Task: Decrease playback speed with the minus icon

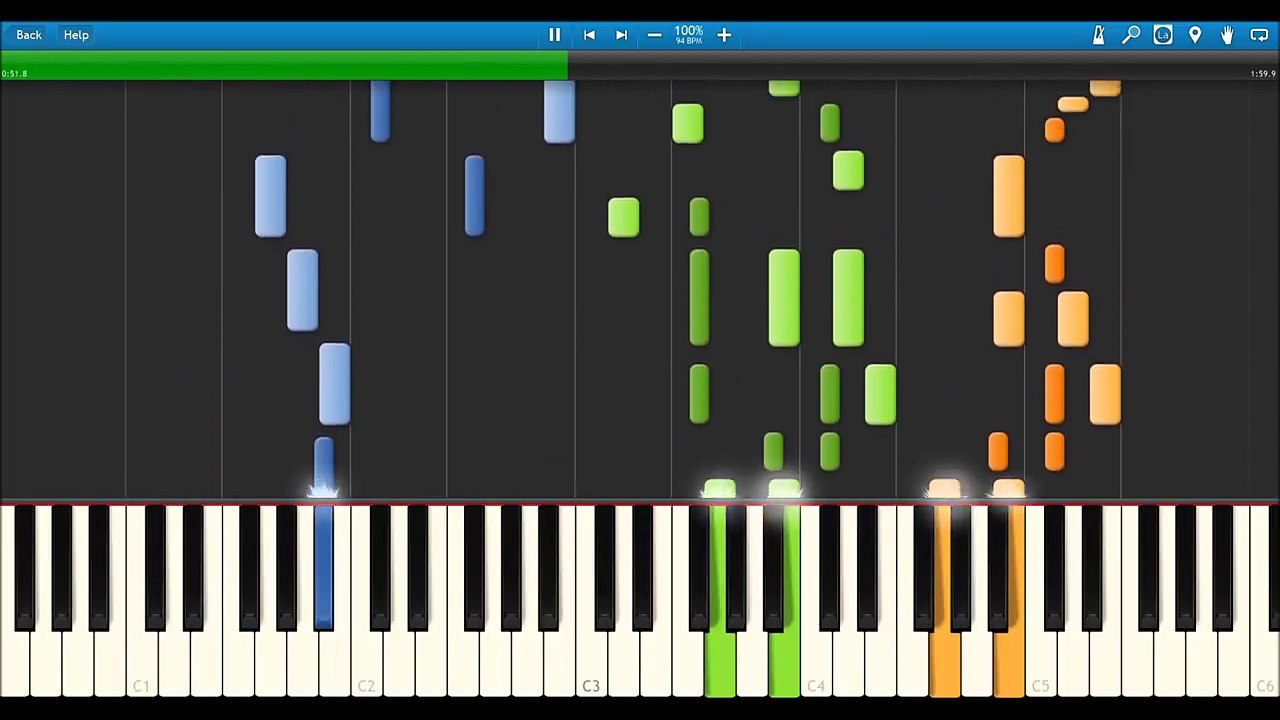Action: 654,35
